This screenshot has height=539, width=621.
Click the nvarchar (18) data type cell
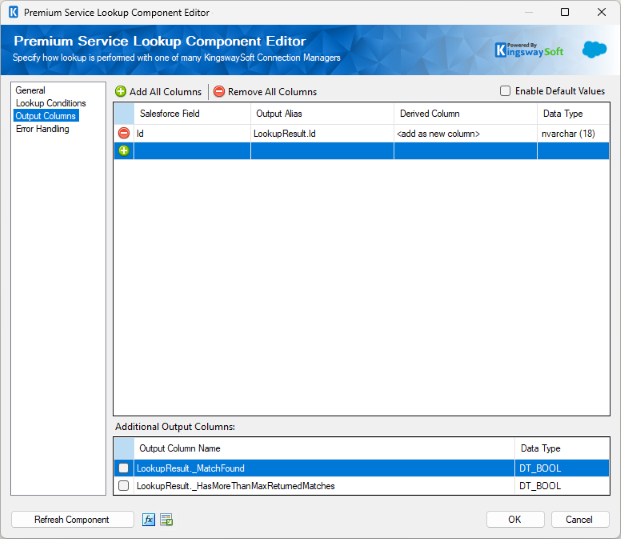click(x=573, y=133)
